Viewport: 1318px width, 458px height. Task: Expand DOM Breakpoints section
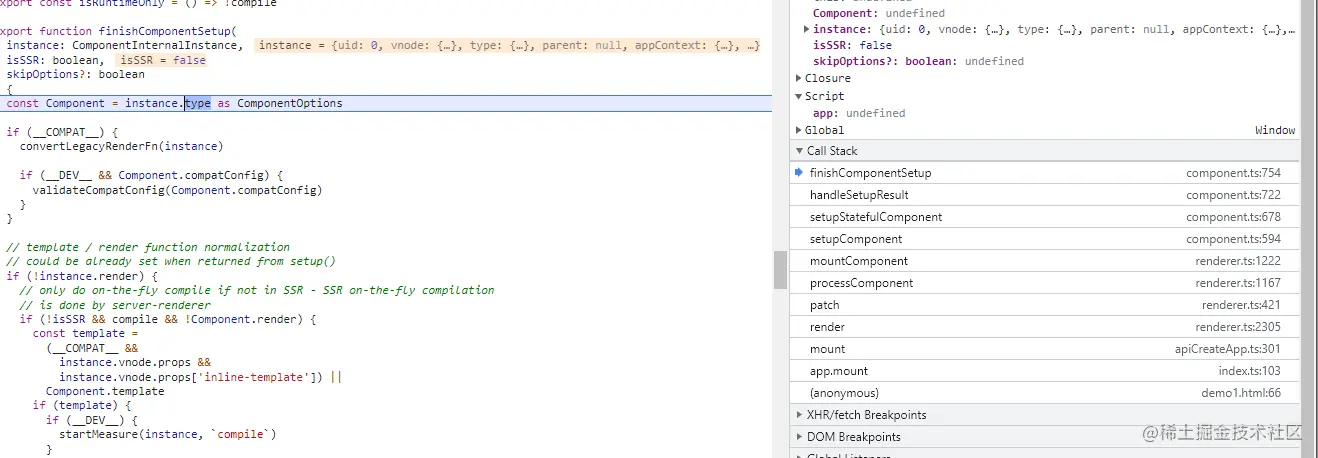[x=799, y=437]
